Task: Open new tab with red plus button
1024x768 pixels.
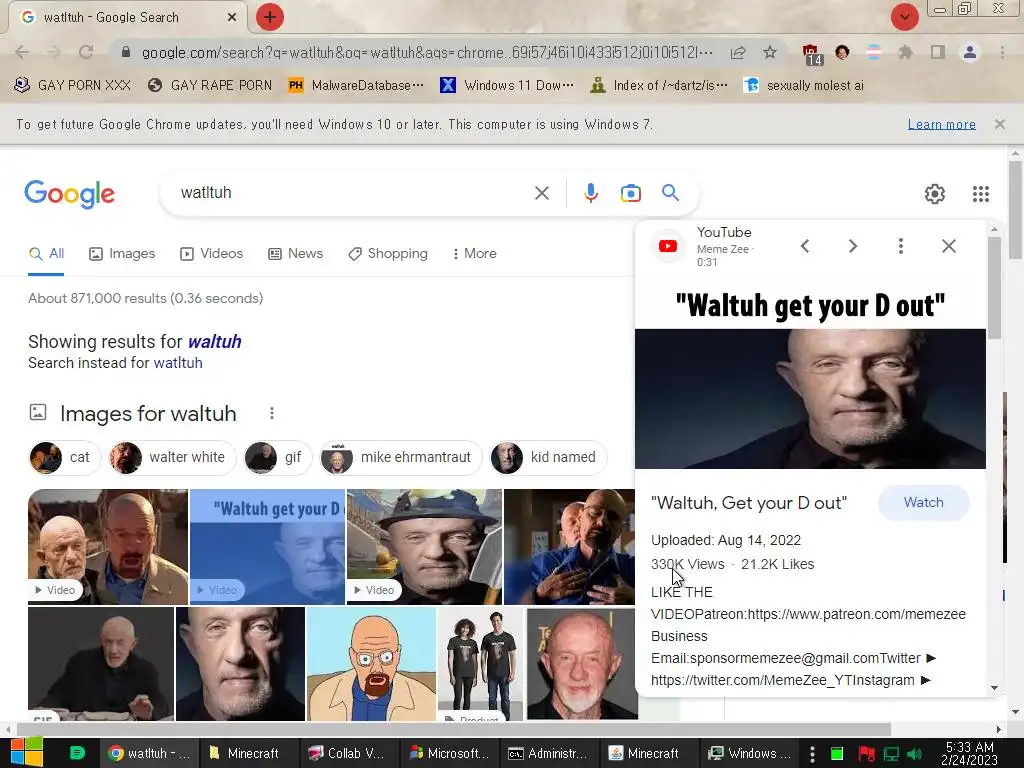Action: 270,17
